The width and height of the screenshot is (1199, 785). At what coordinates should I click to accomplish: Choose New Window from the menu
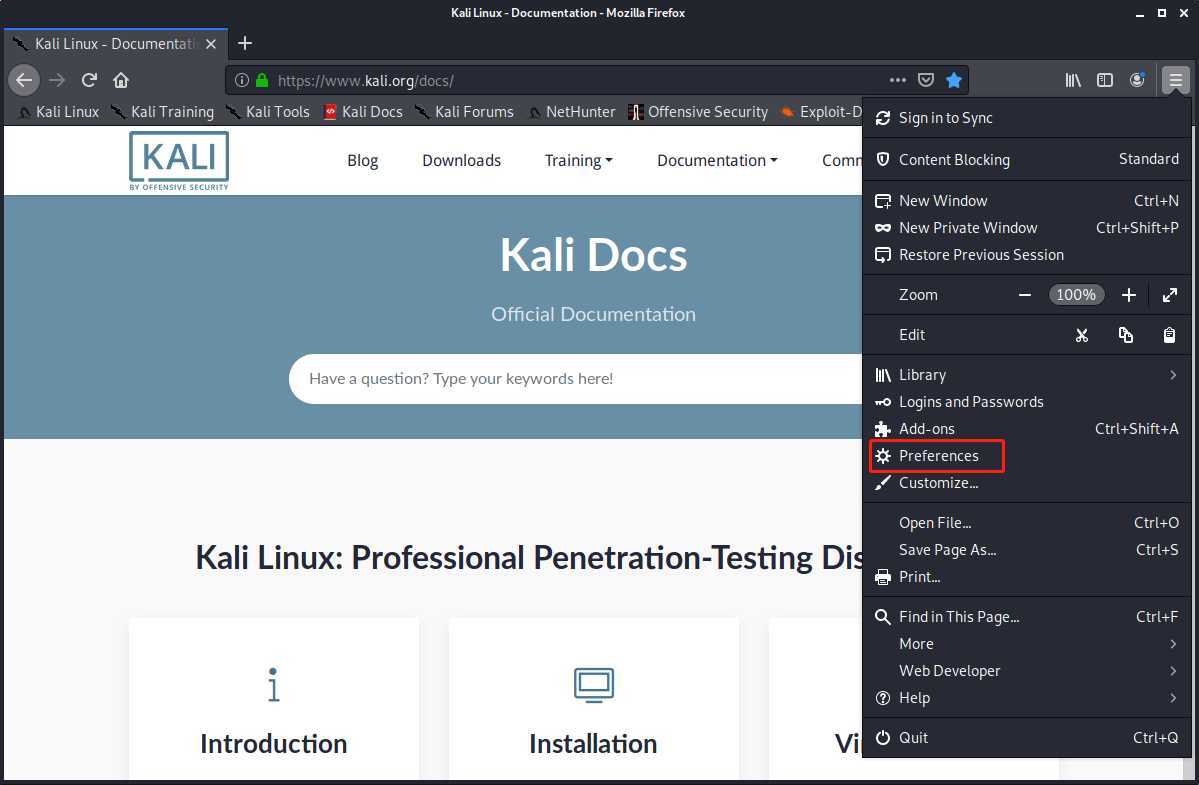point(1026,201)
